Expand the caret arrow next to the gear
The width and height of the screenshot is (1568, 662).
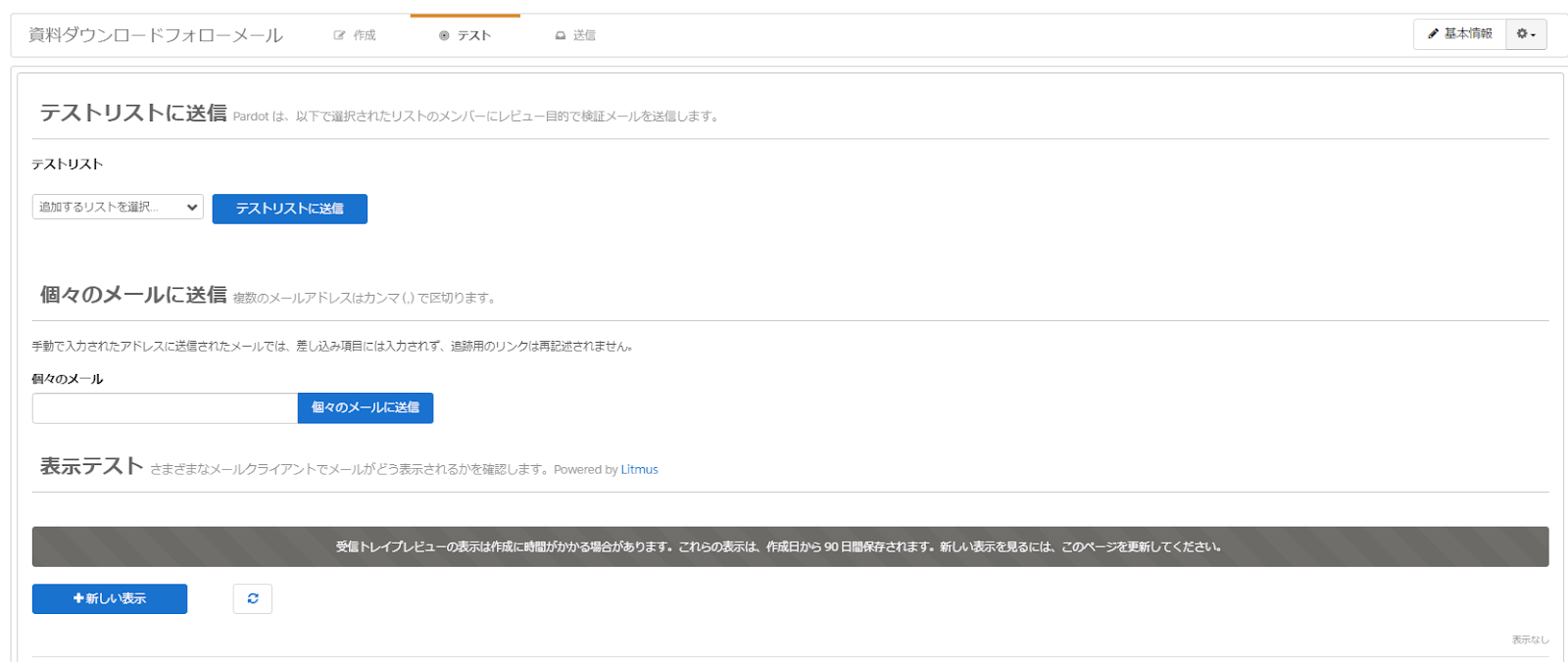1534,35
